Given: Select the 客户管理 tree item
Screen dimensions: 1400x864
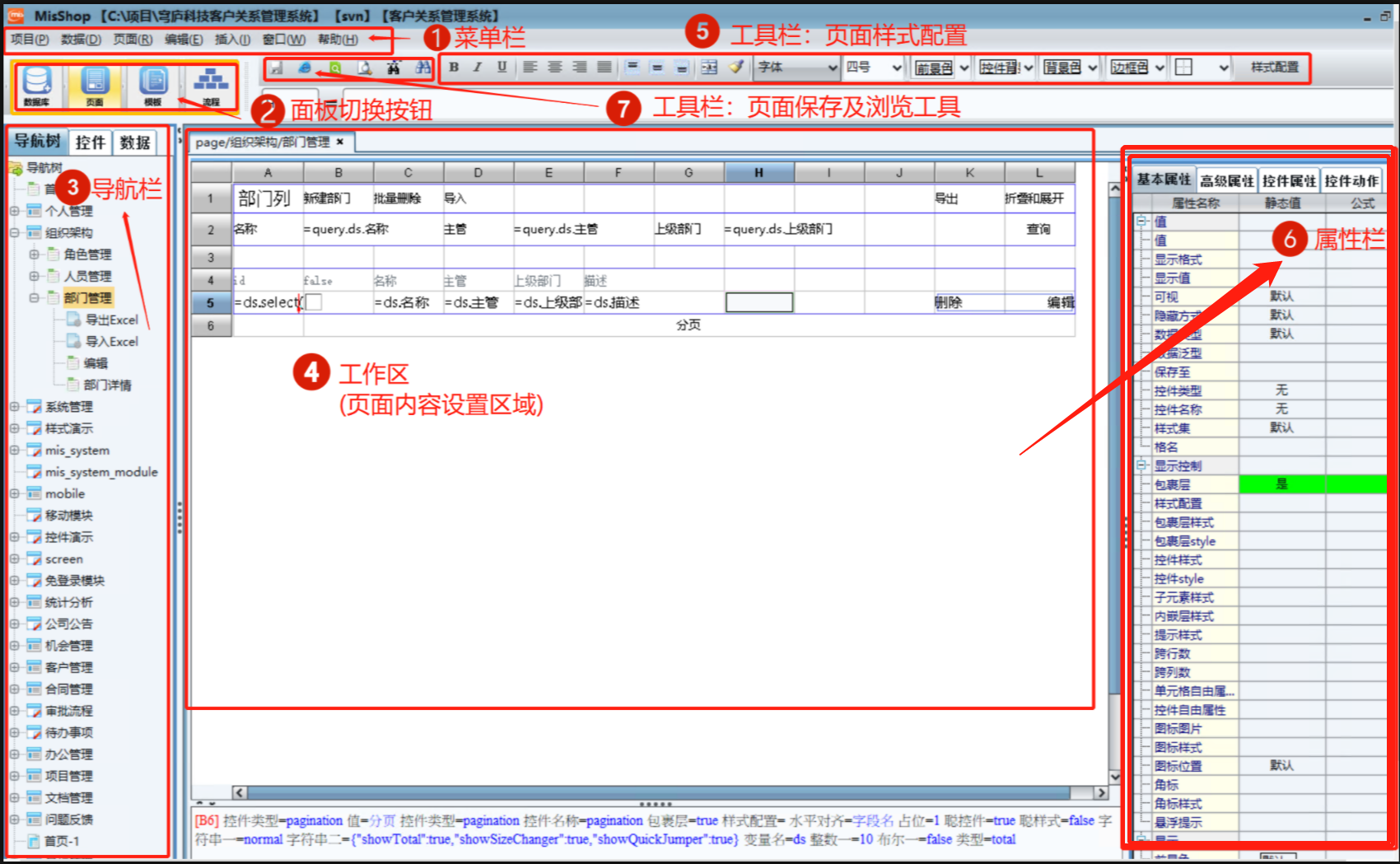Looking at the screenshot, I should pyautogui.click(x=69, y=667).
